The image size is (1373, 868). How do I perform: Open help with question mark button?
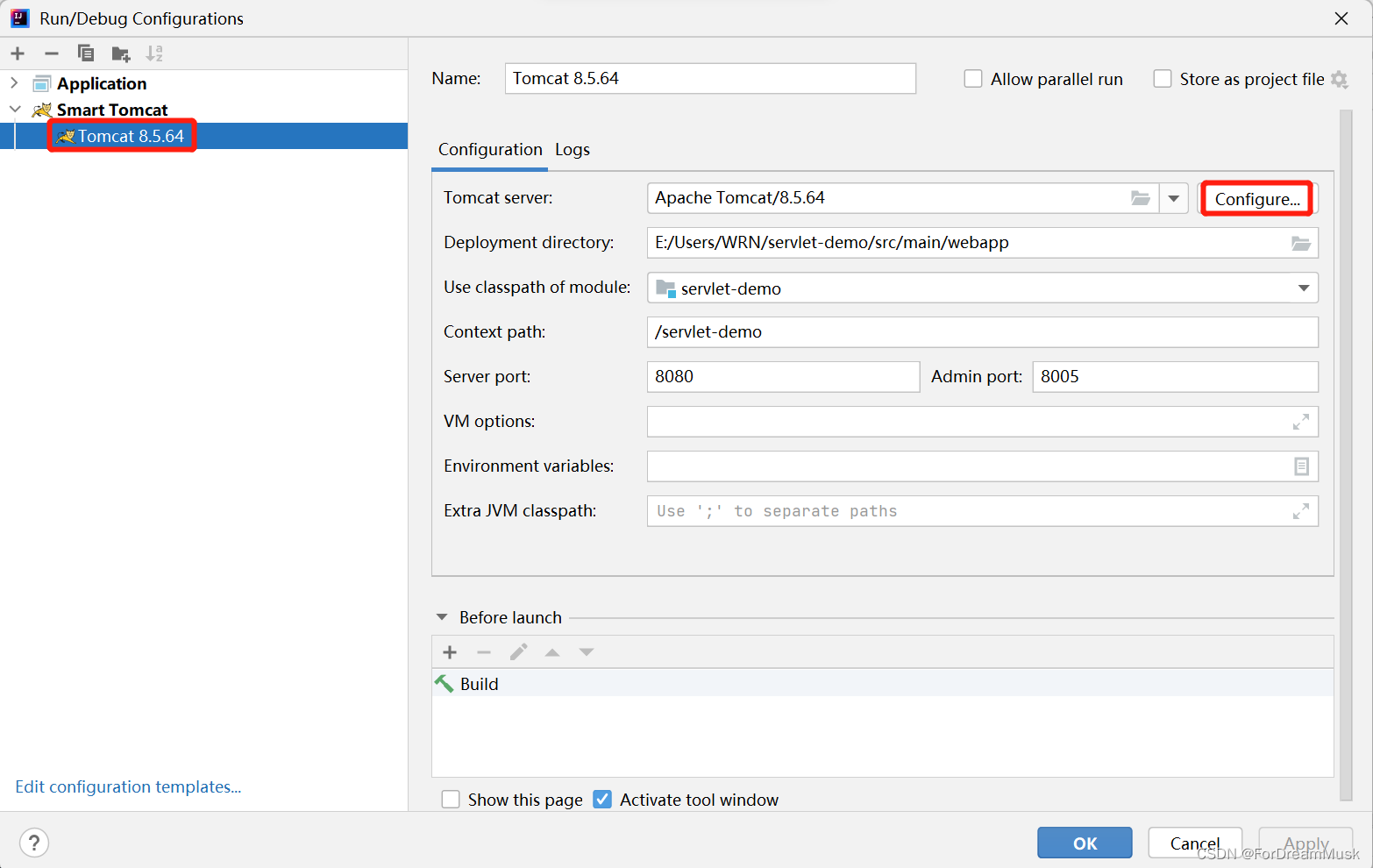[x=34, y=843]
